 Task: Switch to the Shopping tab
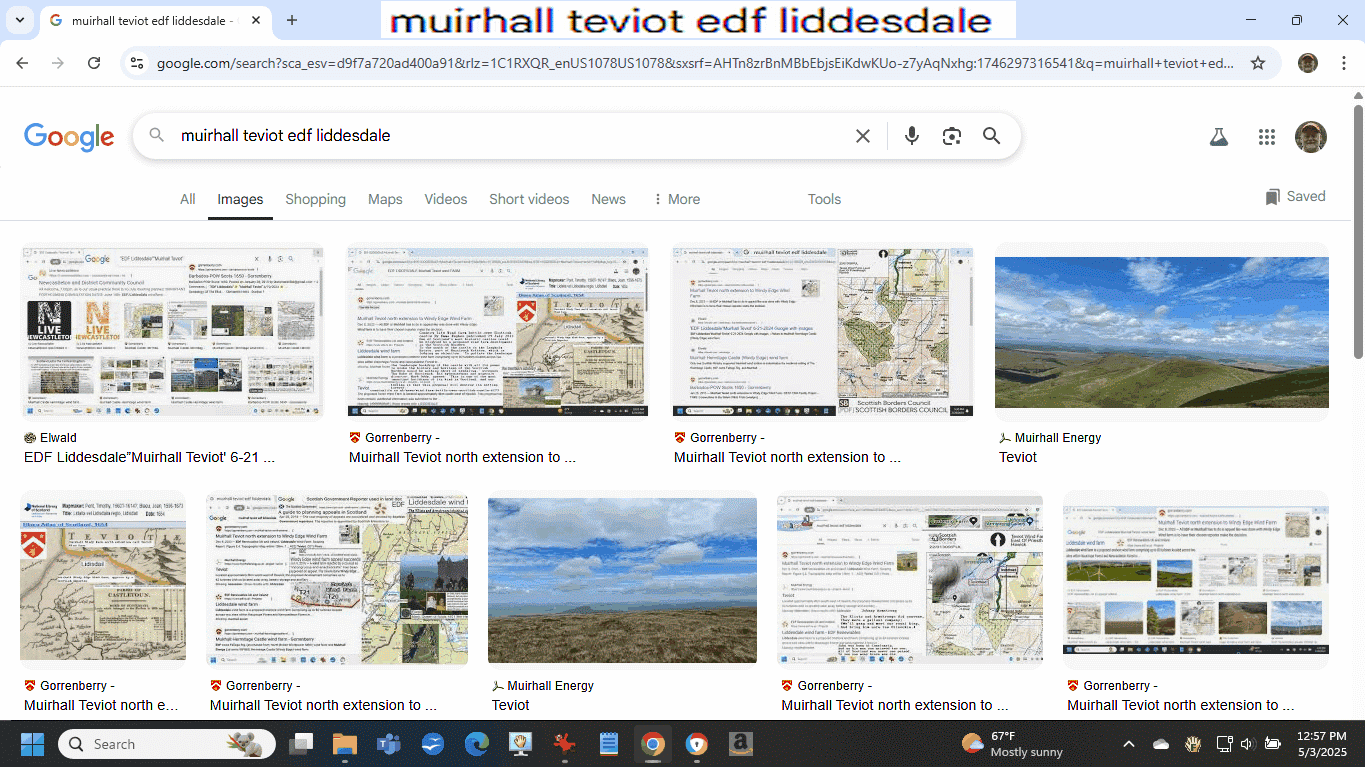pos(315,199)
